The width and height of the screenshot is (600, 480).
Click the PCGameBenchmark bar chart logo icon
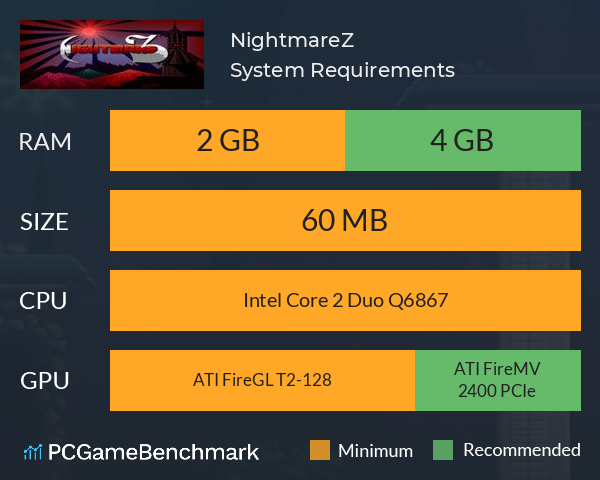[x=33, y=452]
